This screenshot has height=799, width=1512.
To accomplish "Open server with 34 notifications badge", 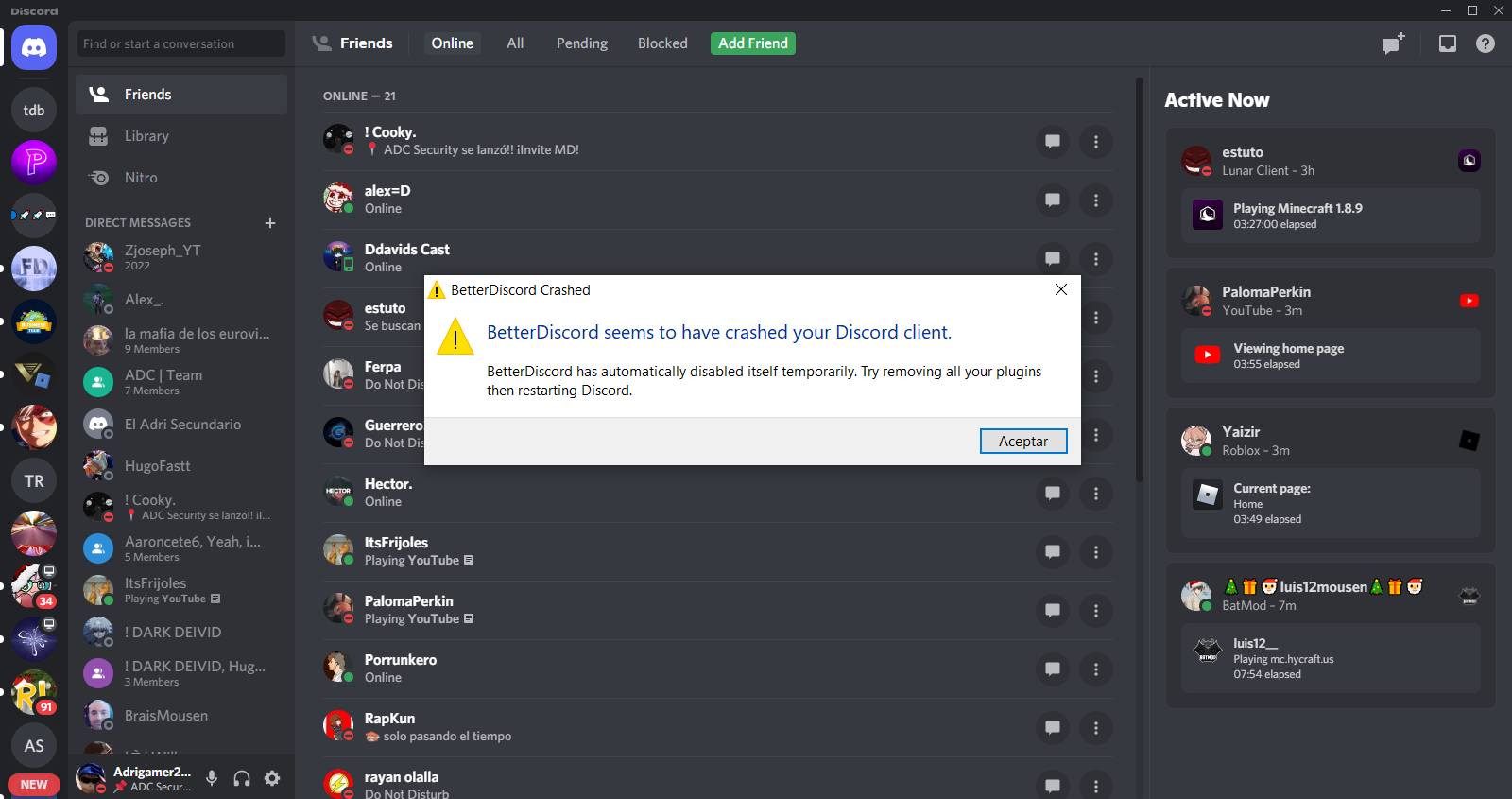I will point(34,586).
